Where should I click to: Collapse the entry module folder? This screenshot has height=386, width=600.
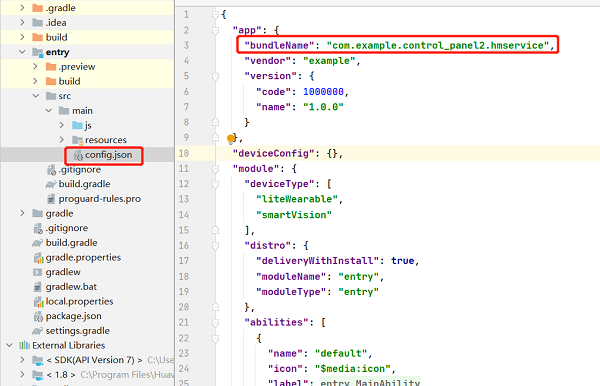tap(22, 52)
